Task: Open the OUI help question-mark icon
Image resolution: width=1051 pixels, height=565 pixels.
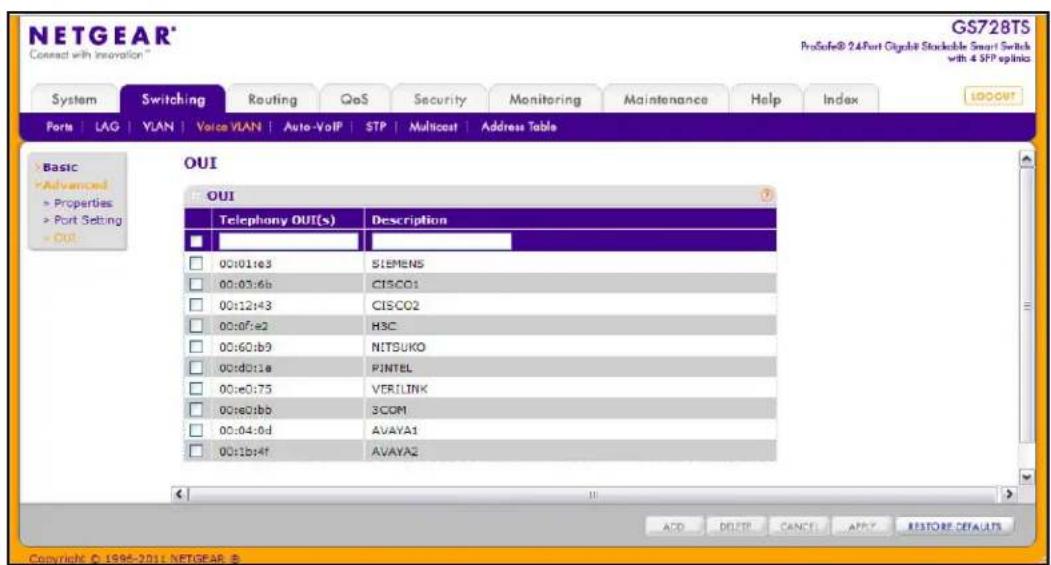Action: click(x=766, y=195)
